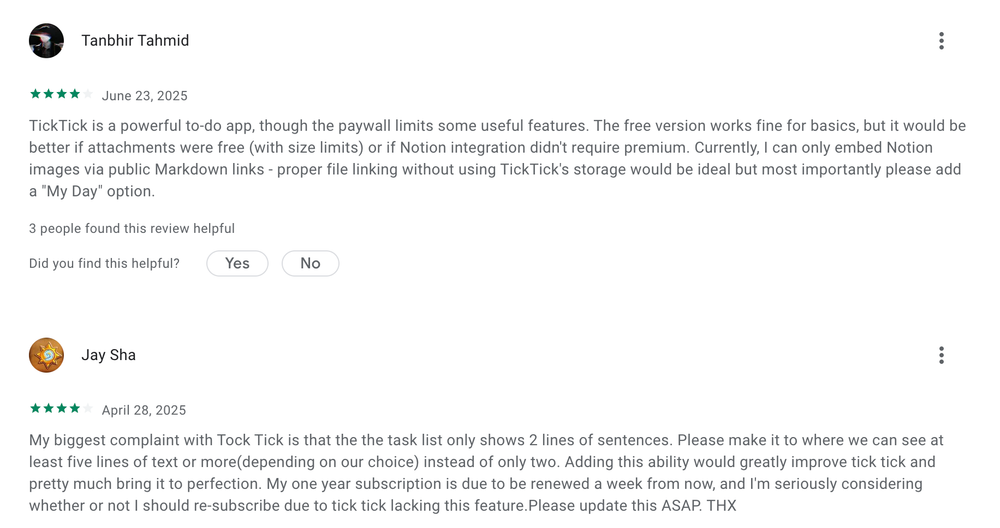This screenshot has width=1000, height=528.
Task: Click Tanbhir Tahmid's profile avatar
Action: [46, 41]
